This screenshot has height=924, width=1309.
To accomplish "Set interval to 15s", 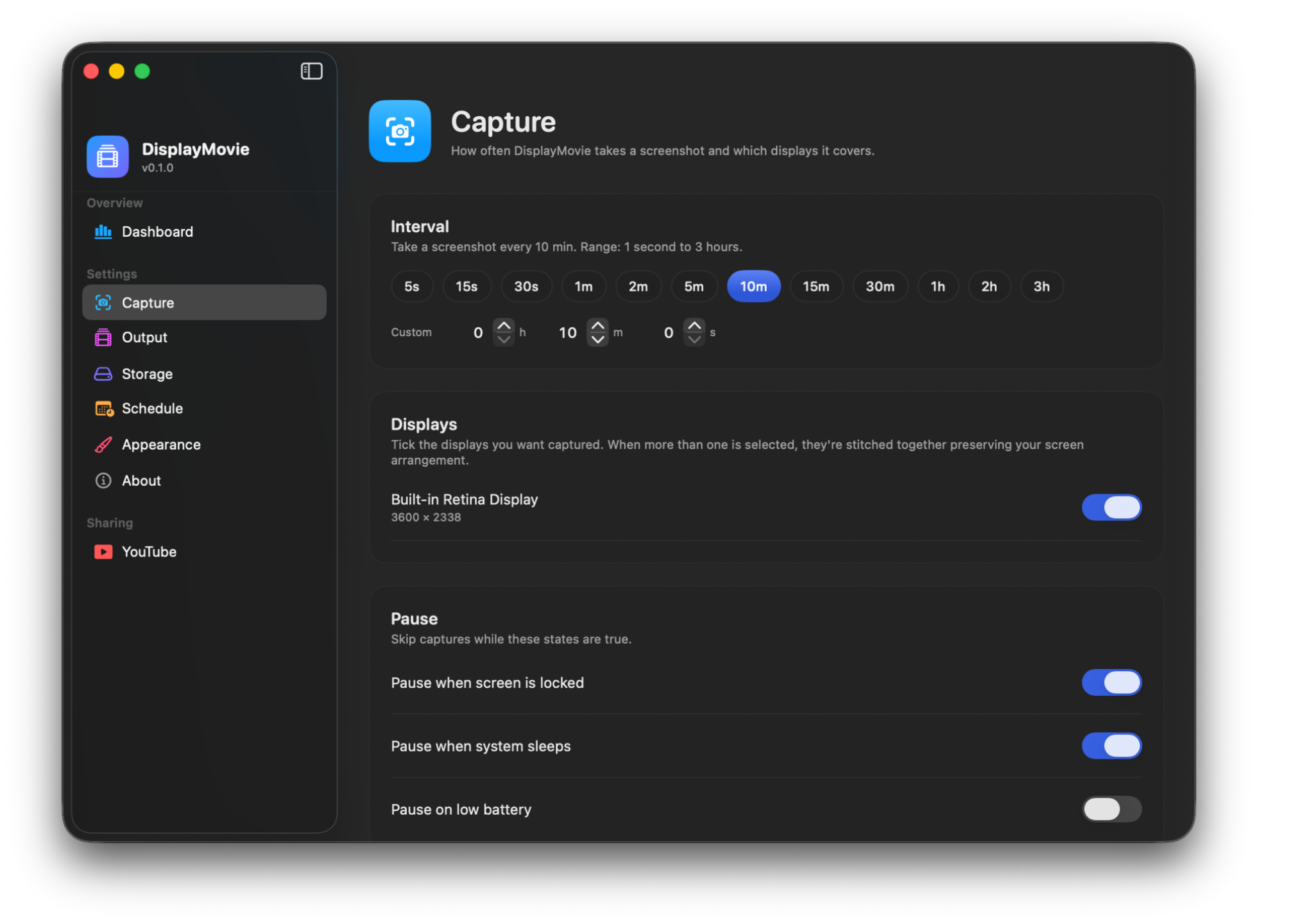I will coord(466,286).
